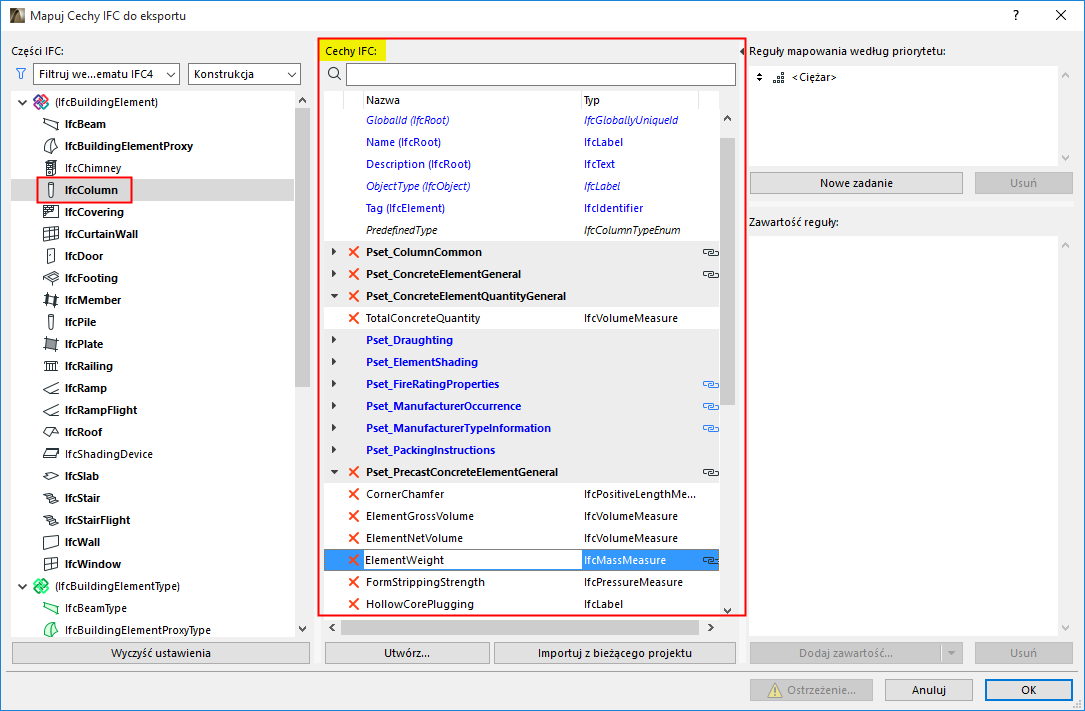The height and width of the screenshot is (711, 1085).
Task: Collapse the IfcBuildingElementType tree group
Action: pyautogui.click(x=22, y=587)
